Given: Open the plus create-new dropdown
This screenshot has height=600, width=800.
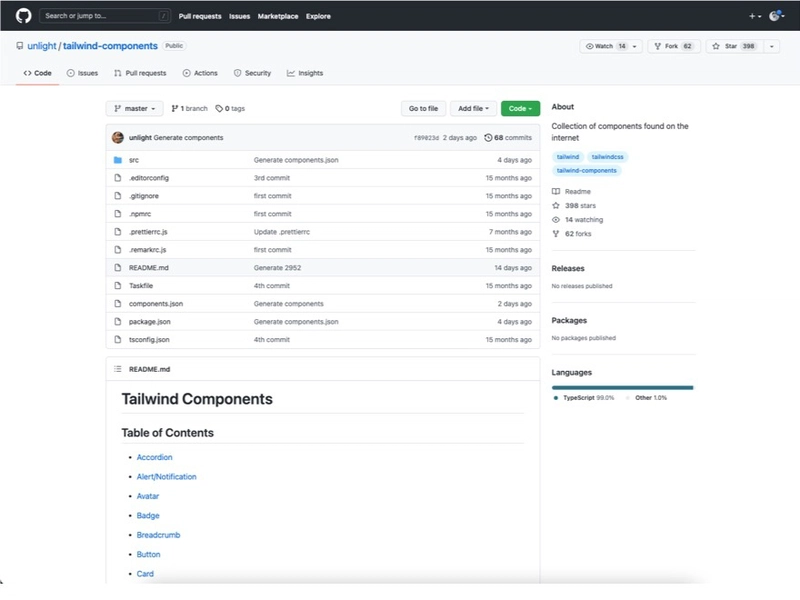Looking at the screenshot, I should click(x=755, y=16).
